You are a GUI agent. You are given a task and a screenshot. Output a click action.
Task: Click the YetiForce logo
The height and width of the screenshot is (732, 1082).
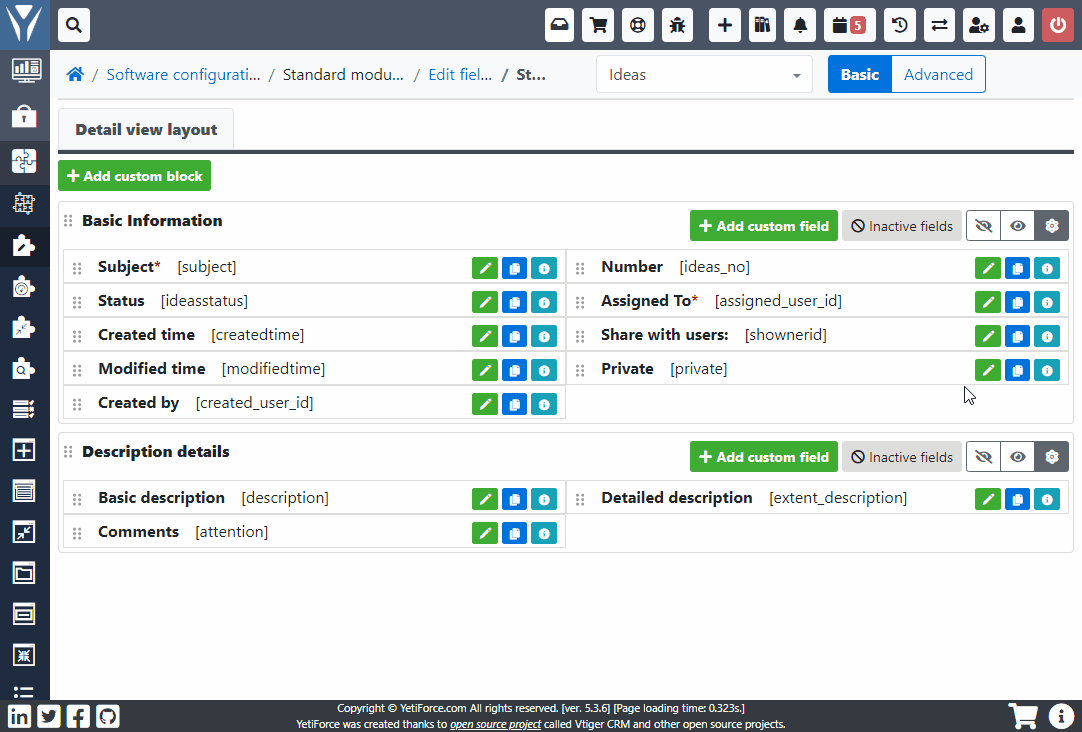tap(24, 24)
